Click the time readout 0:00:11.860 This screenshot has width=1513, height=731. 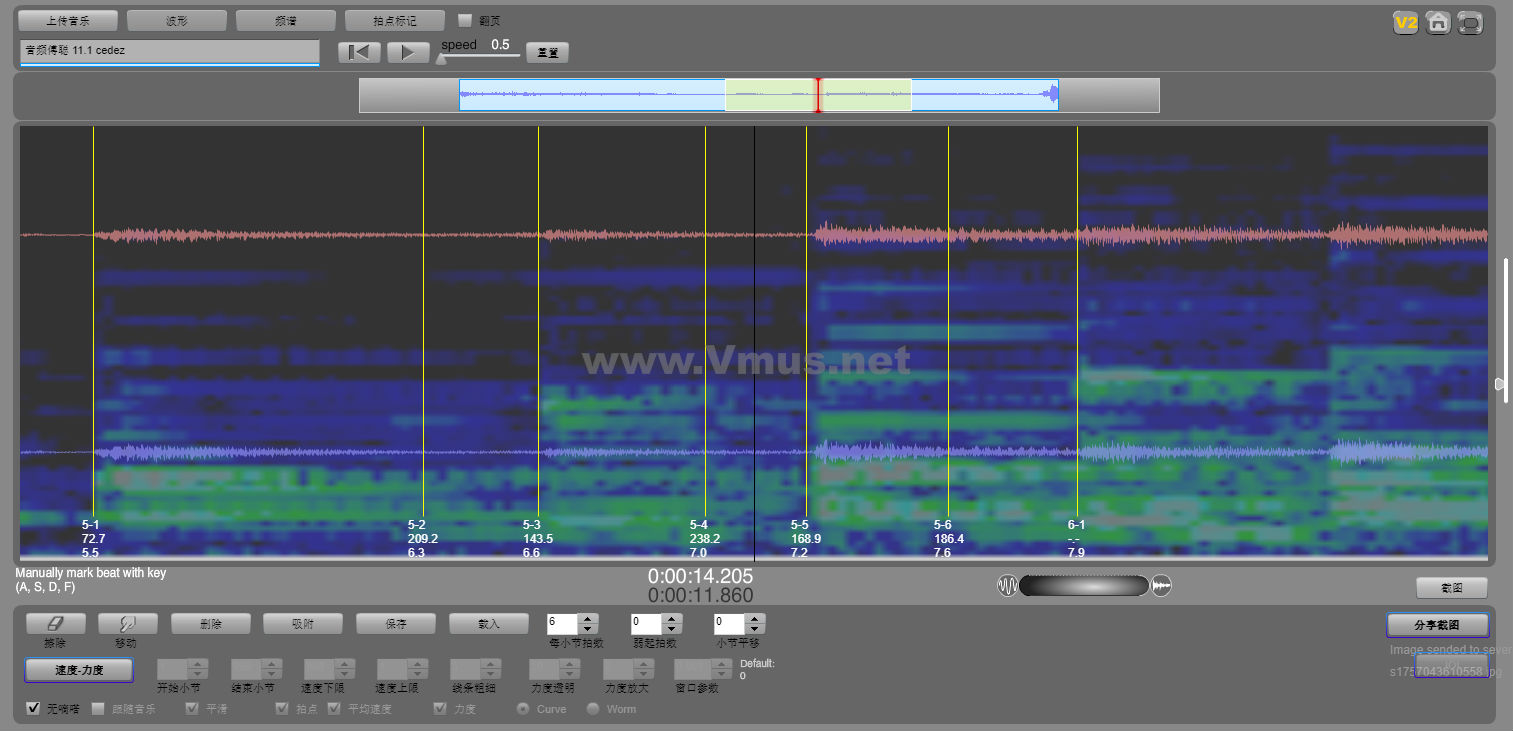[x=701, y=595]
